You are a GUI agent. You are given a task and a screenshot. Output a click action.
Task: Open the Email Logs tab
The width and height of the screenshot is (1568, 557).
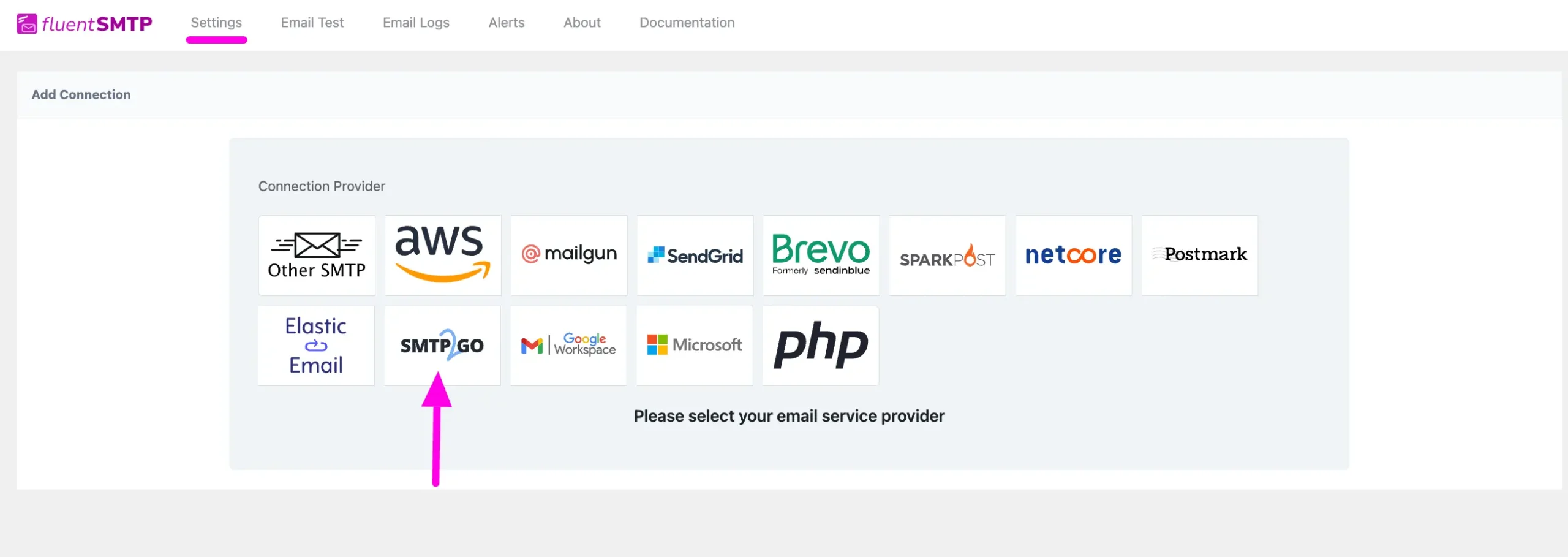416,23
